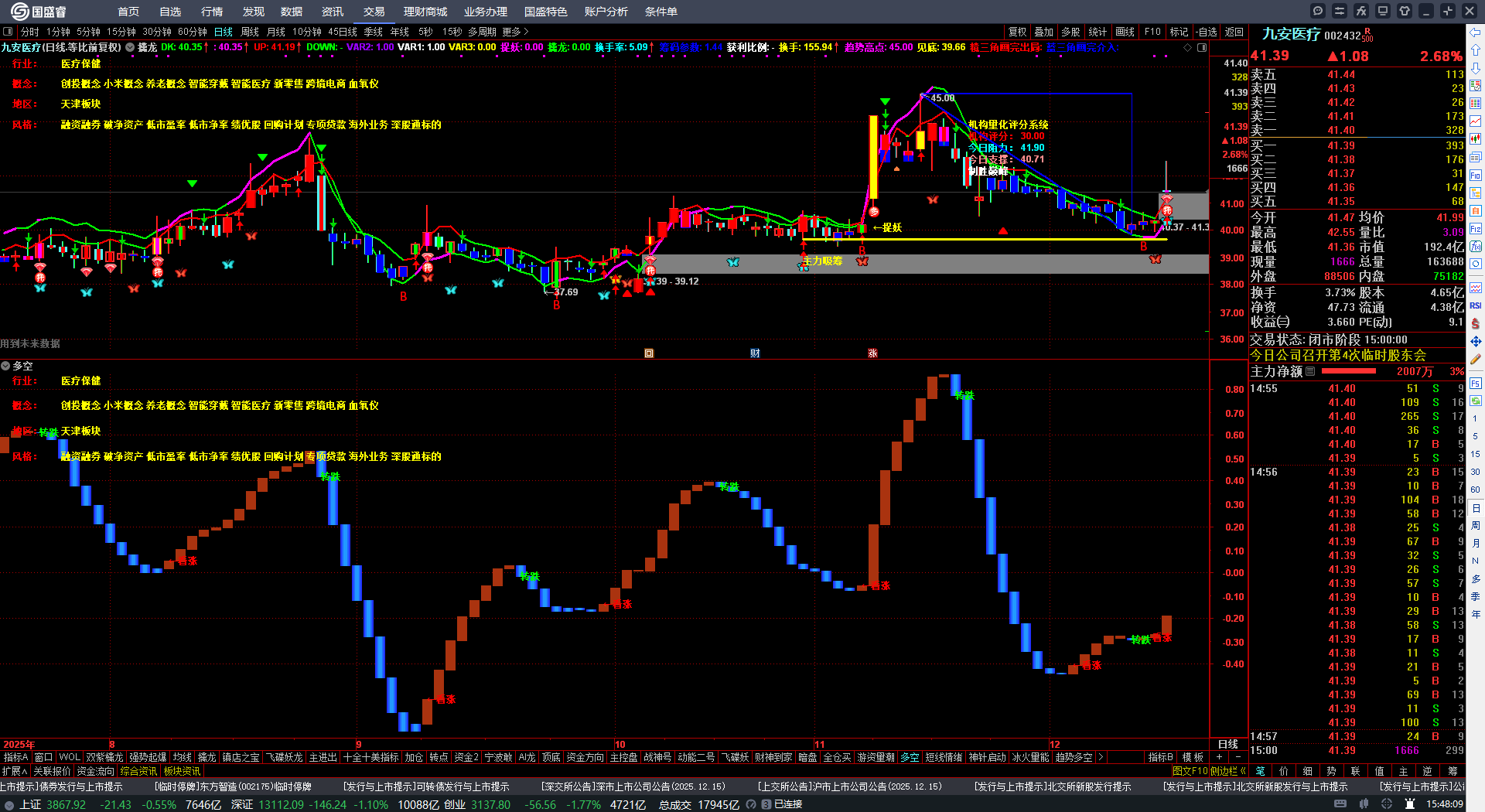
Task: Click the stock name 九安医疗 header
Action: (1292, 34)
